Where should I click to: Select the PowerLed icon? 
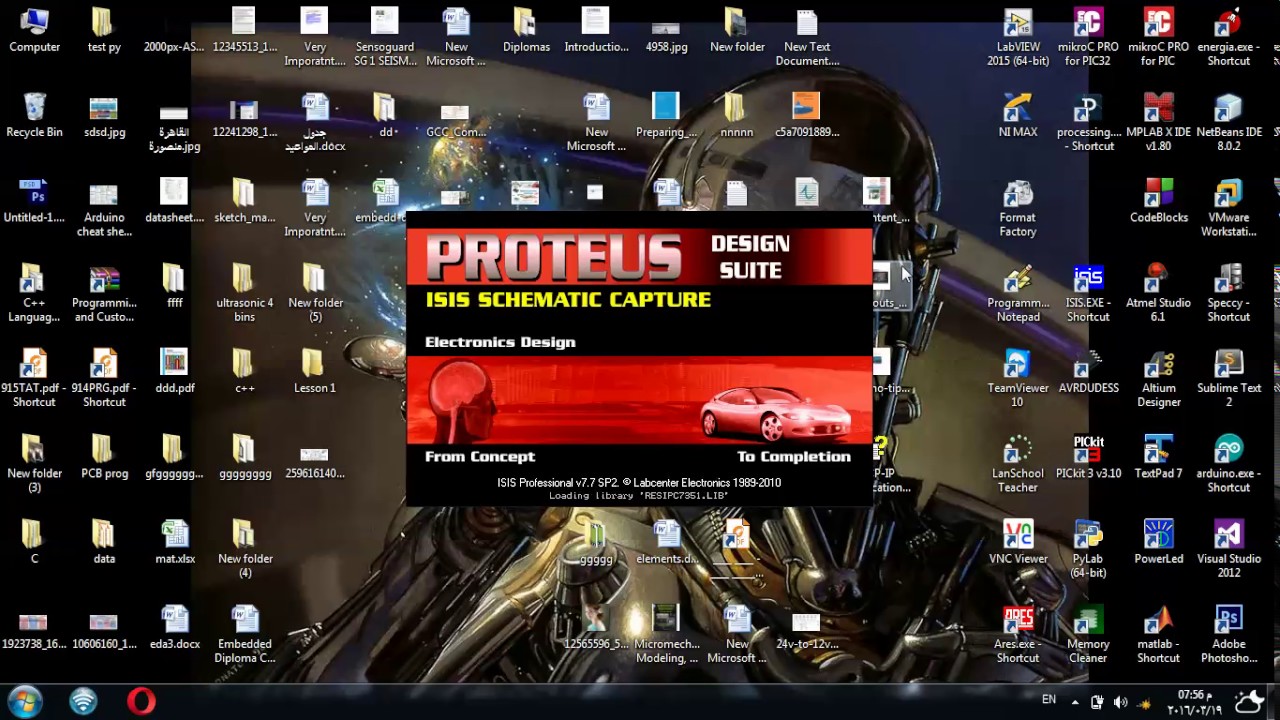coord(1158,543)
